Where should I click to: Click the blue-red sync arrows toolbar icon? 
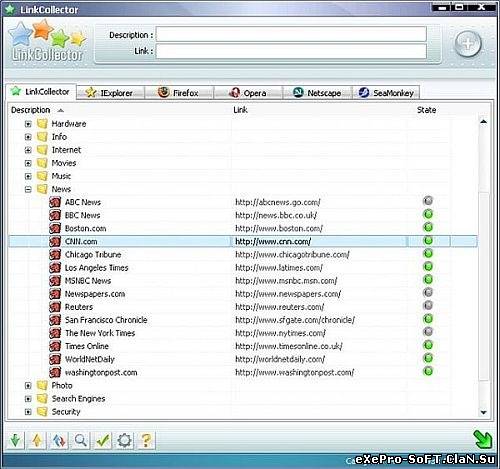click(x=59, y=441)
